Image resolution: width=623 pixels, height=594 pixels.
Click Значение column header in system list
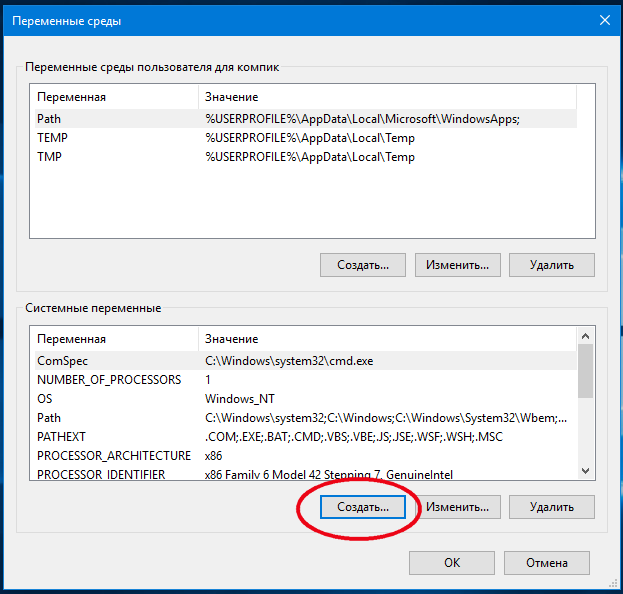[x=387, y=339]
